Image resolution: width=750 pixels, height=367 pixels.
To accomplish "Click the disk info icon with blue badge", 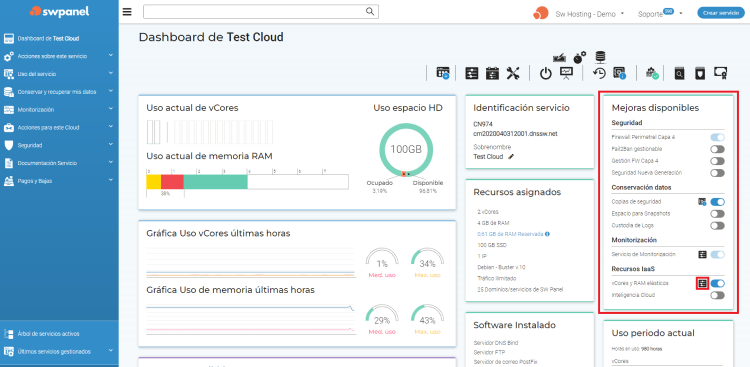I will pos(619,73).
